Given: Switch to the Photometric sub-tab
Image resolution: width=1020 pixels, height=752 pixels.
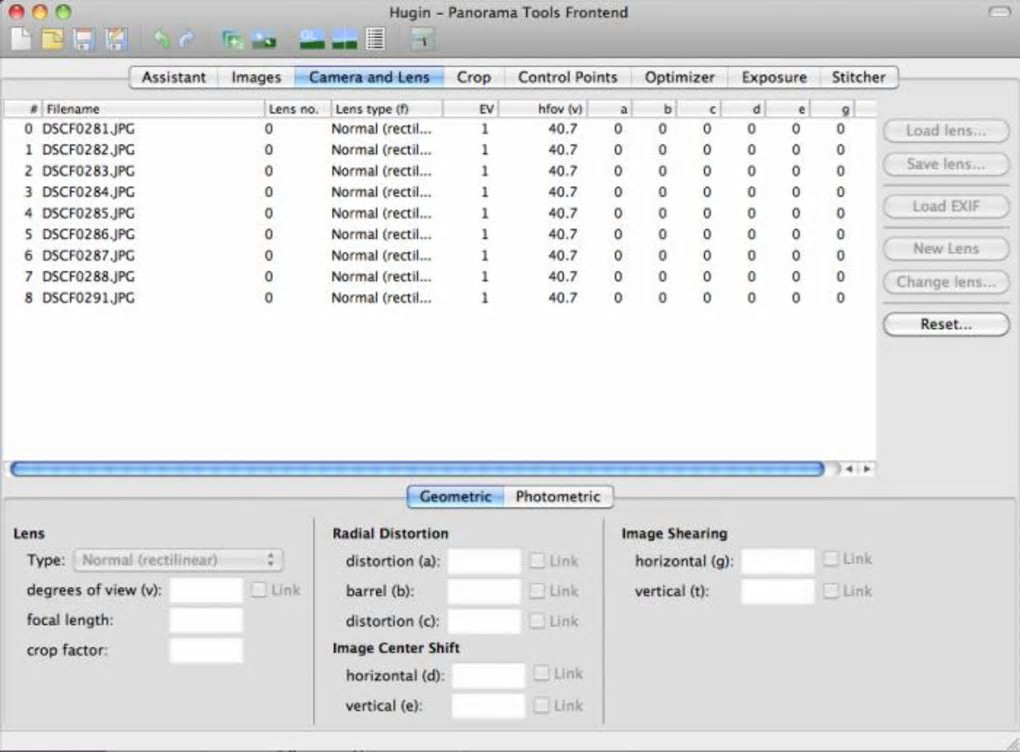Looking at the screenshot, I should 558,496.
